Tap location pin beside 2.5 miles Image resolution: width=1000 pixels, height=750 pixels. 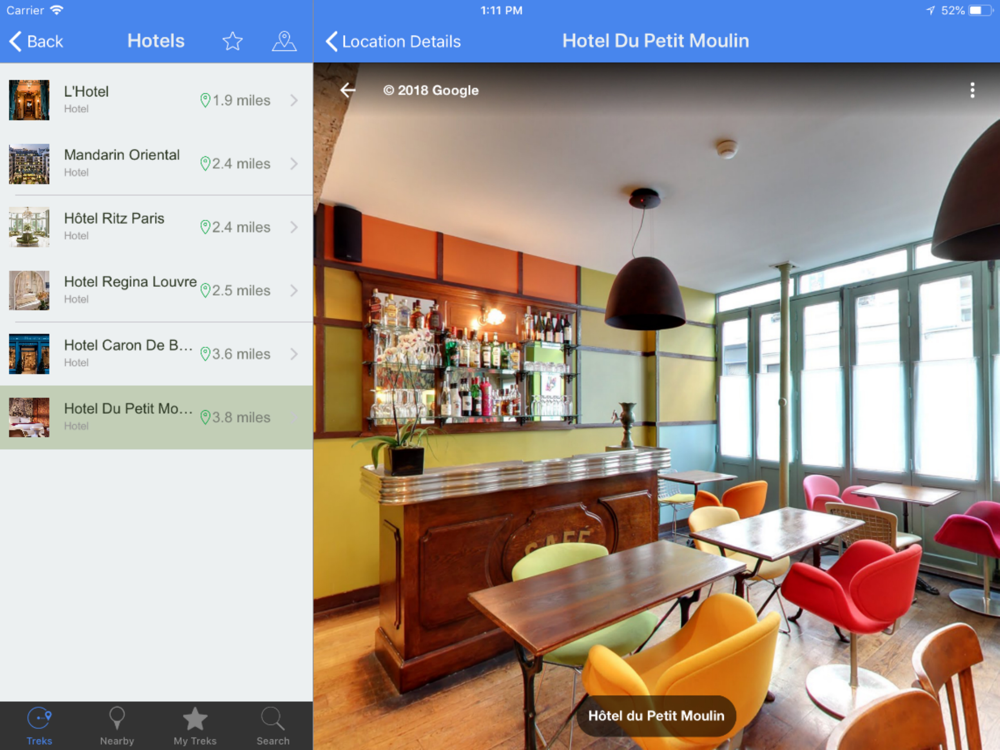pos(205,291)
